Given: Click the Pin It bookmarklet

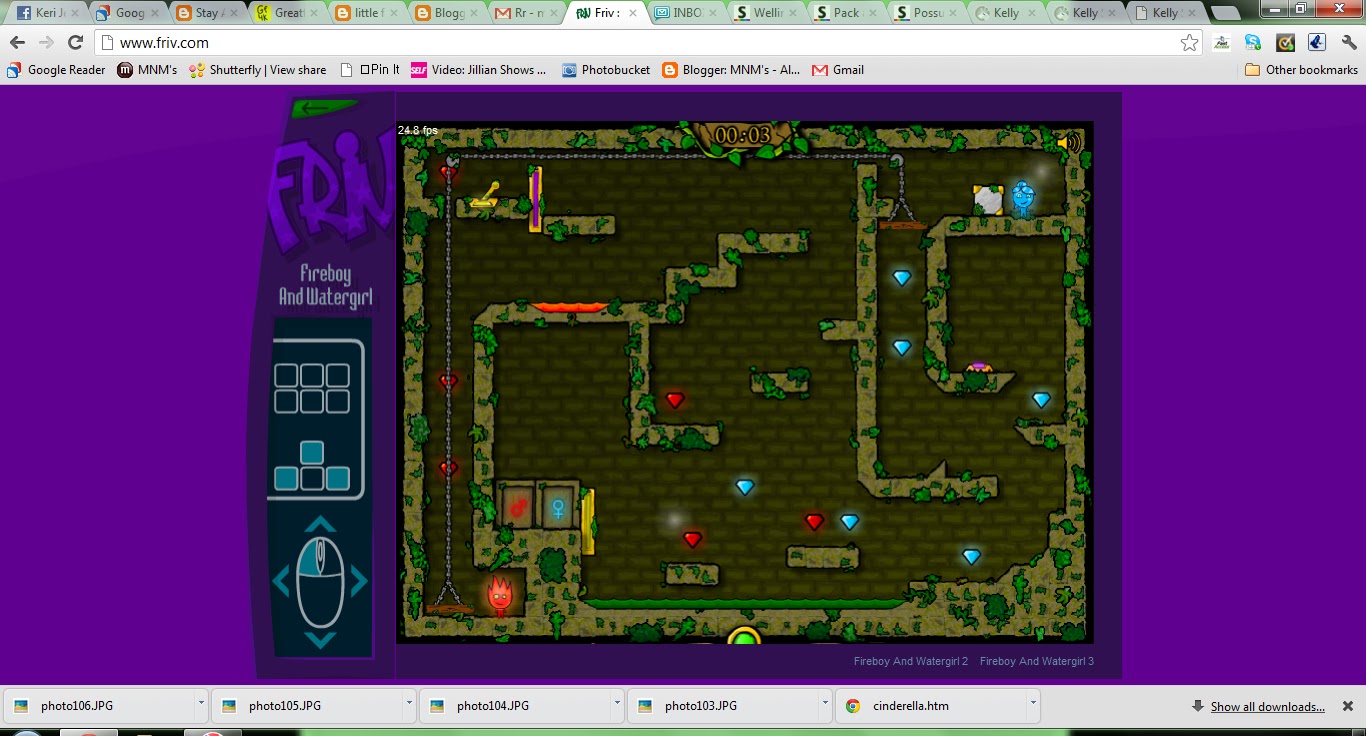Looking at the screenshot, I should (x=370, y=70).
